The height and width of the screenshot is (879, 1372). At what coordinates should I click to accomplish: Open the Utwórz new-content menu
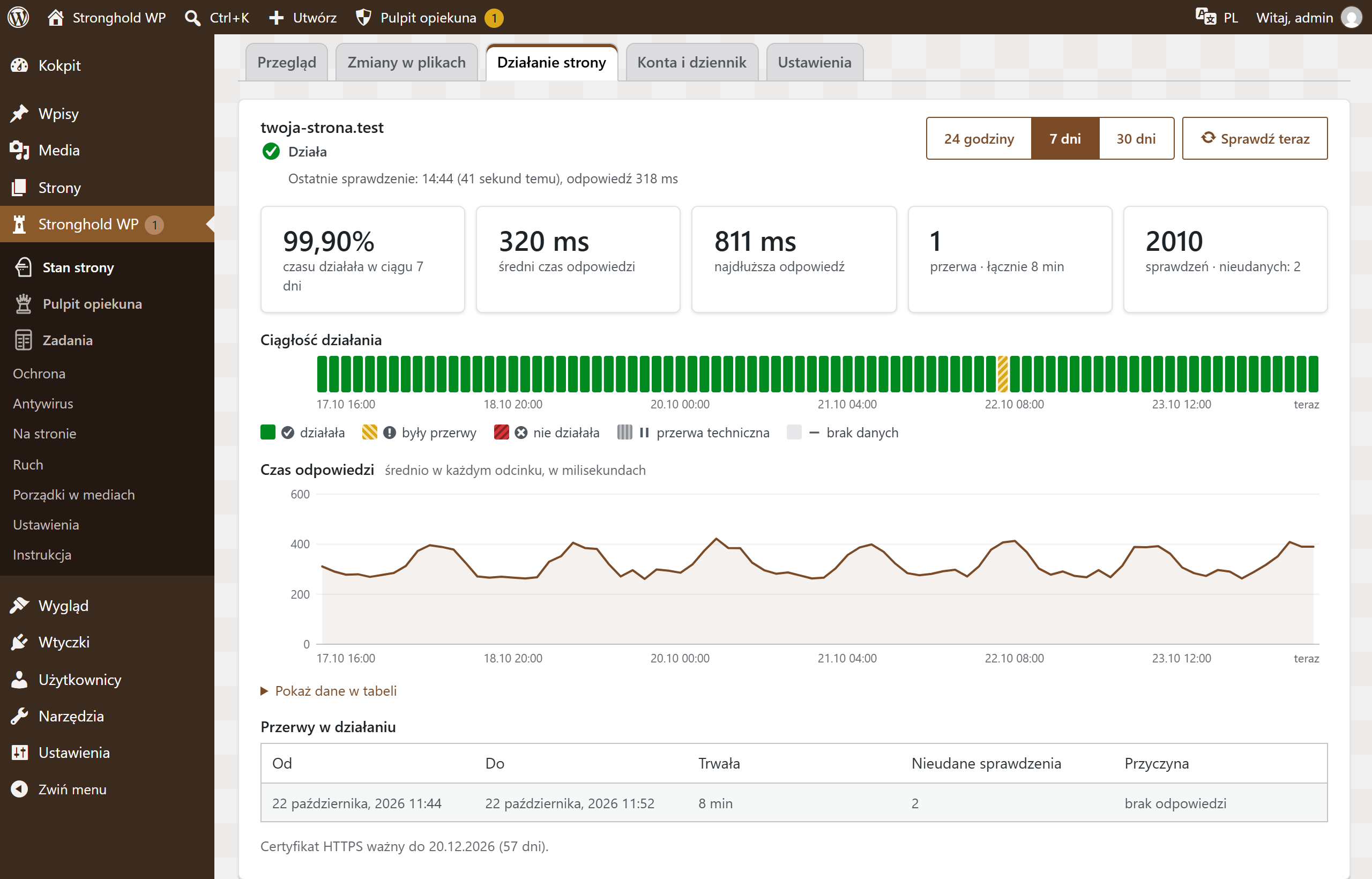pyautogui.click(x=303, y=18)
